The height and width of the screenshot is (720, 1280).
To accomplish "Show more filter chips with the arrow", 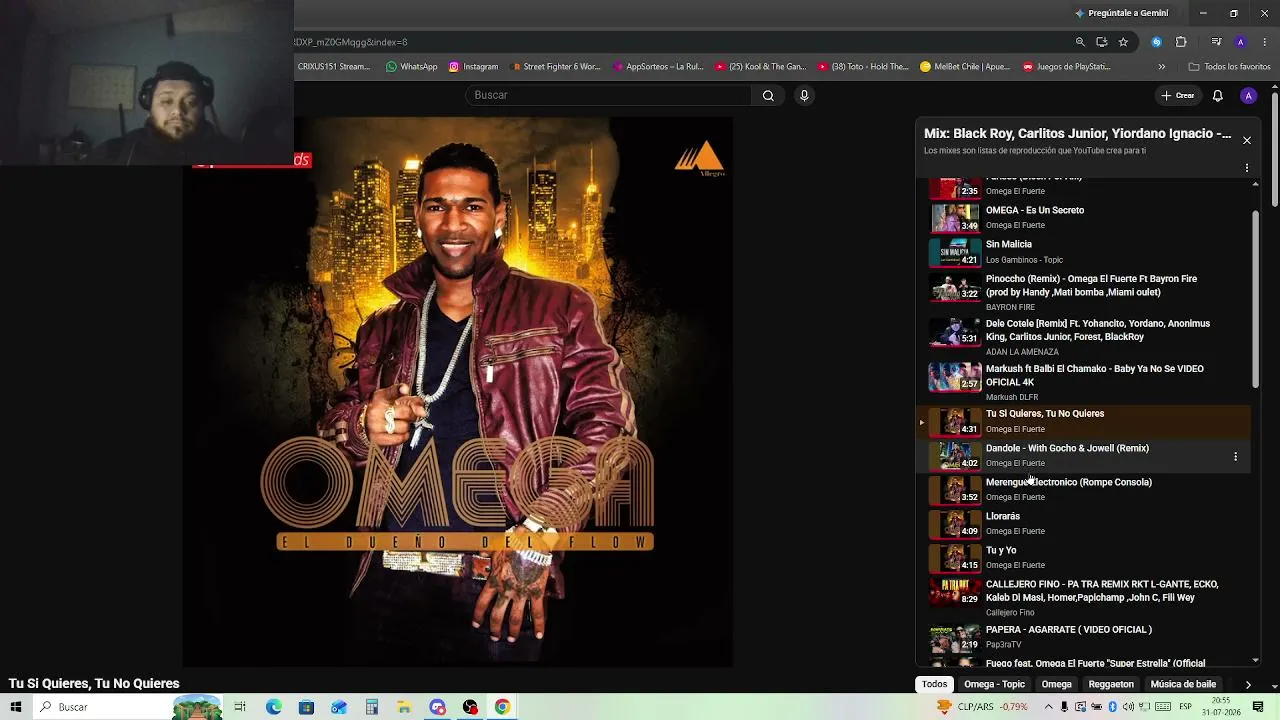I will 1248,685.
